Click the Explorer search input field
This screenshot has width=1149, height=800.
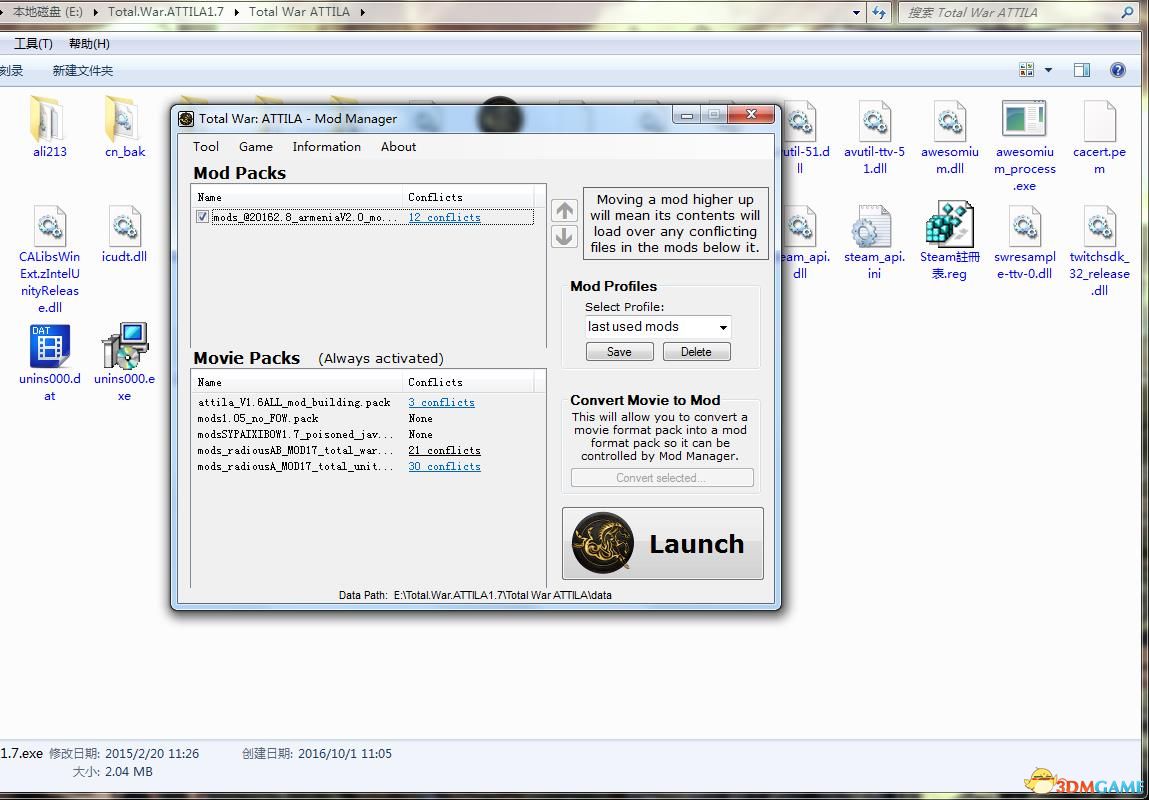(1011, 12)
